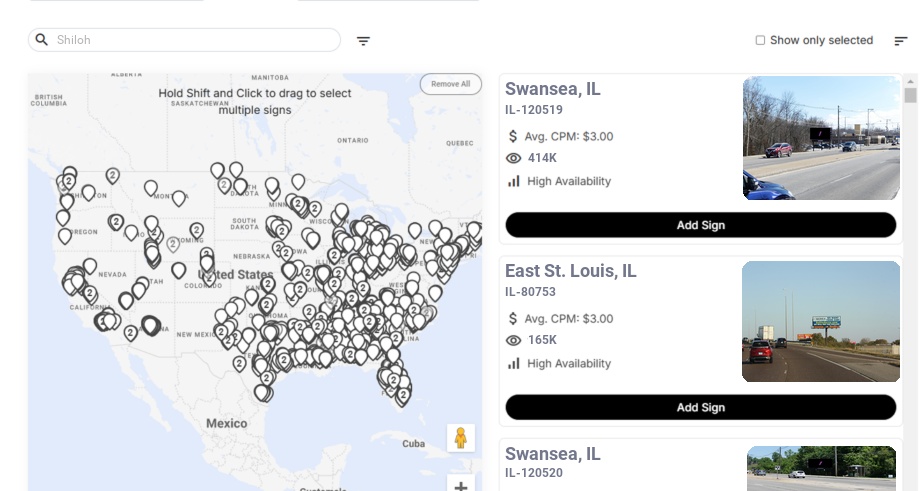Open the filter options icon beside search

point(364,41)
